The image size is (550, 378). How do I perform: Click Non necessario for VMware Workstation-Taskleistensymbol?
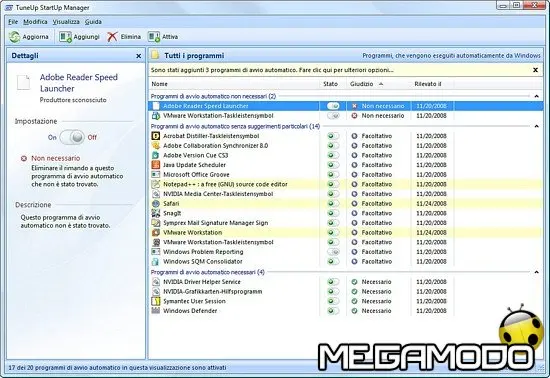(383, 116)
